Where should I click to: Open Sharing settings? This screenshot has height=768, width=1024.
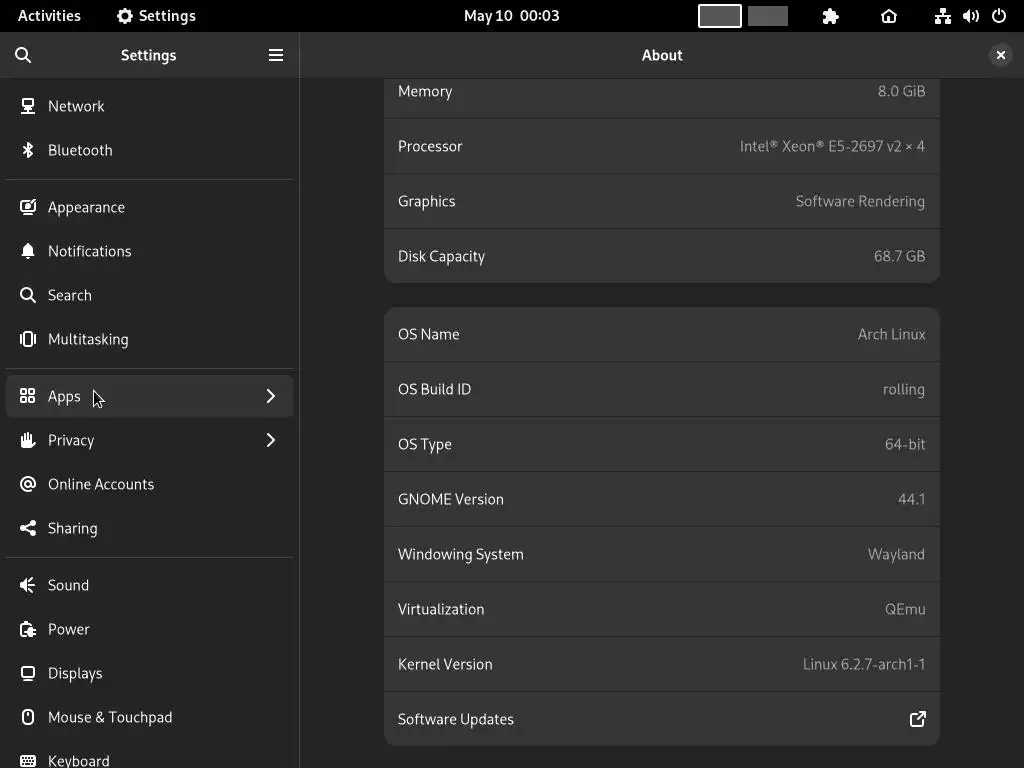click(150, 528)
